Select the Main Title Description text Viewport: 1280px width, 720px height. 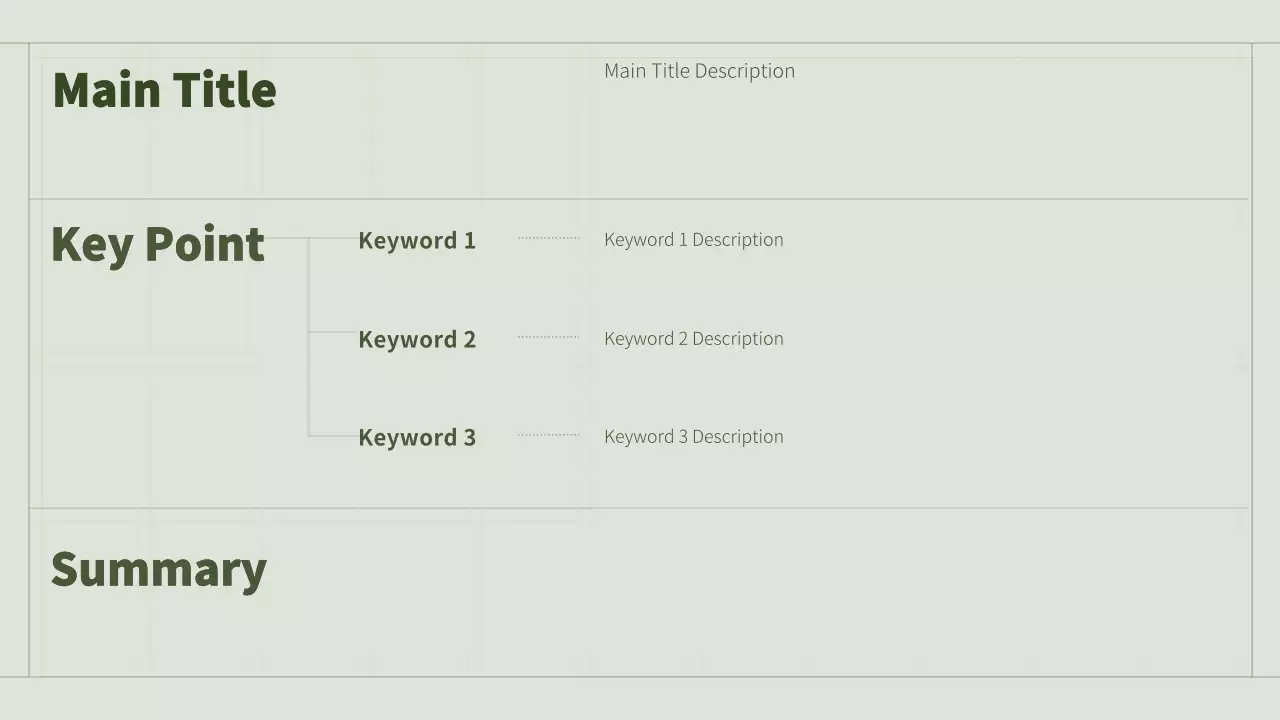[699, 71]
